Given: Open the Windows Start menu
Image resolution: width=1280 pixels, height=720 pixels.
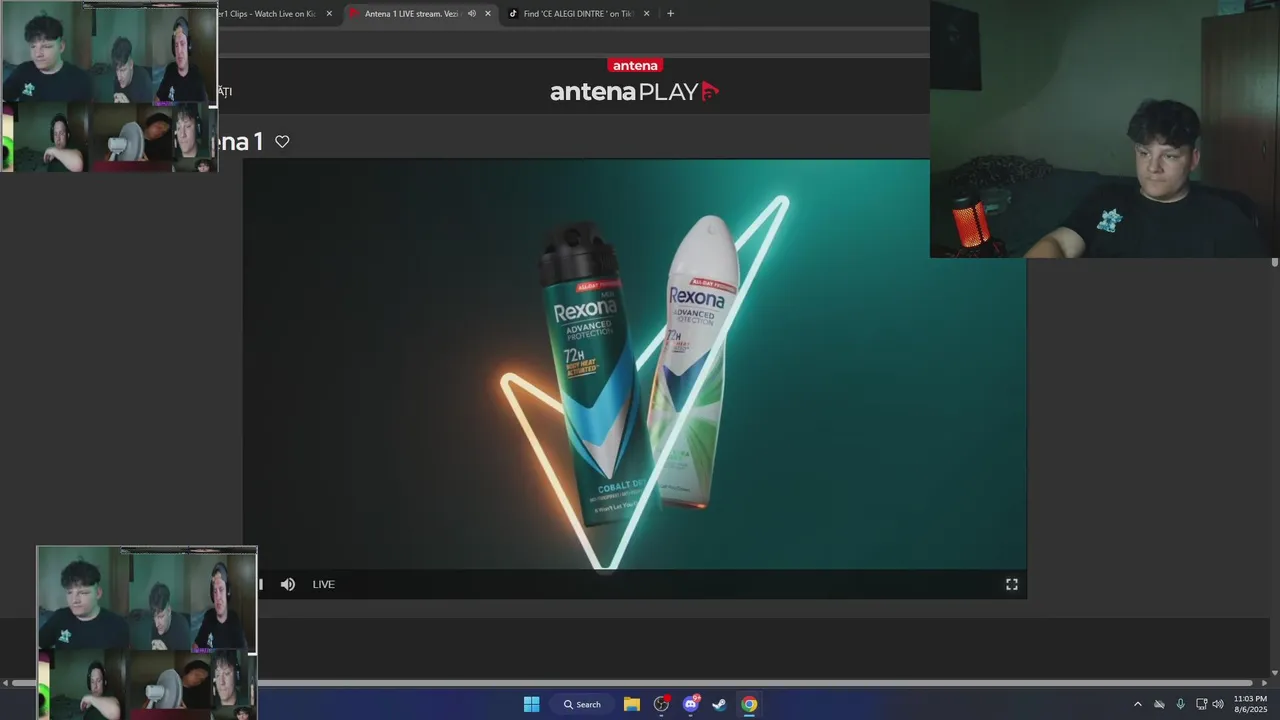Looking at the screenshot, I should pos(532,704).
